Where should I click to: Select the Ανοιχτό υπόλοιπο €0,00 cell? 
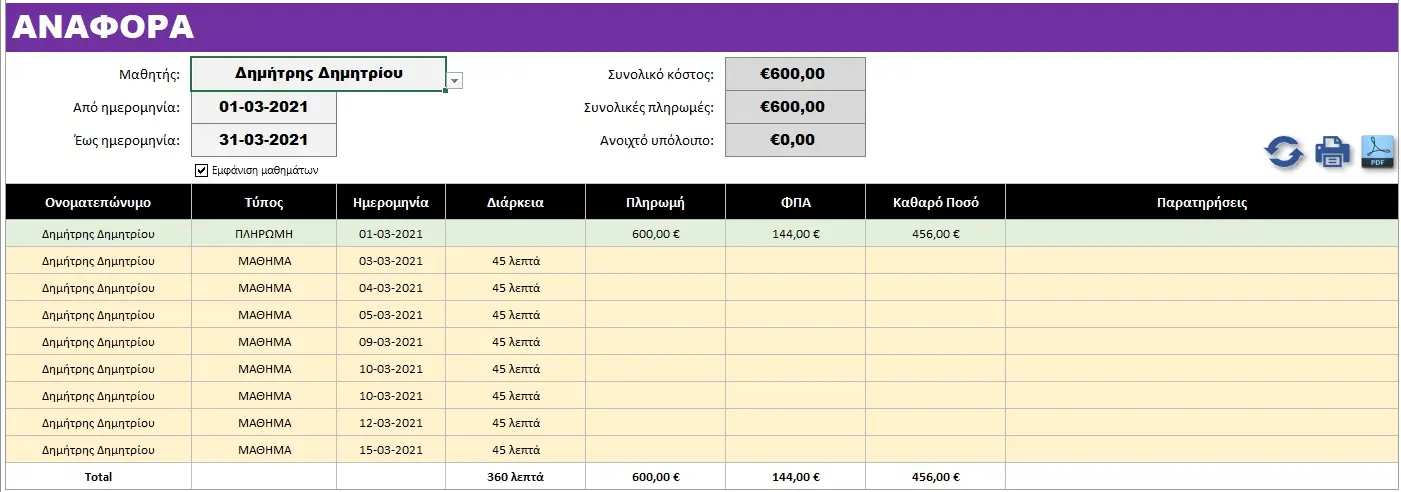[795, 140]
